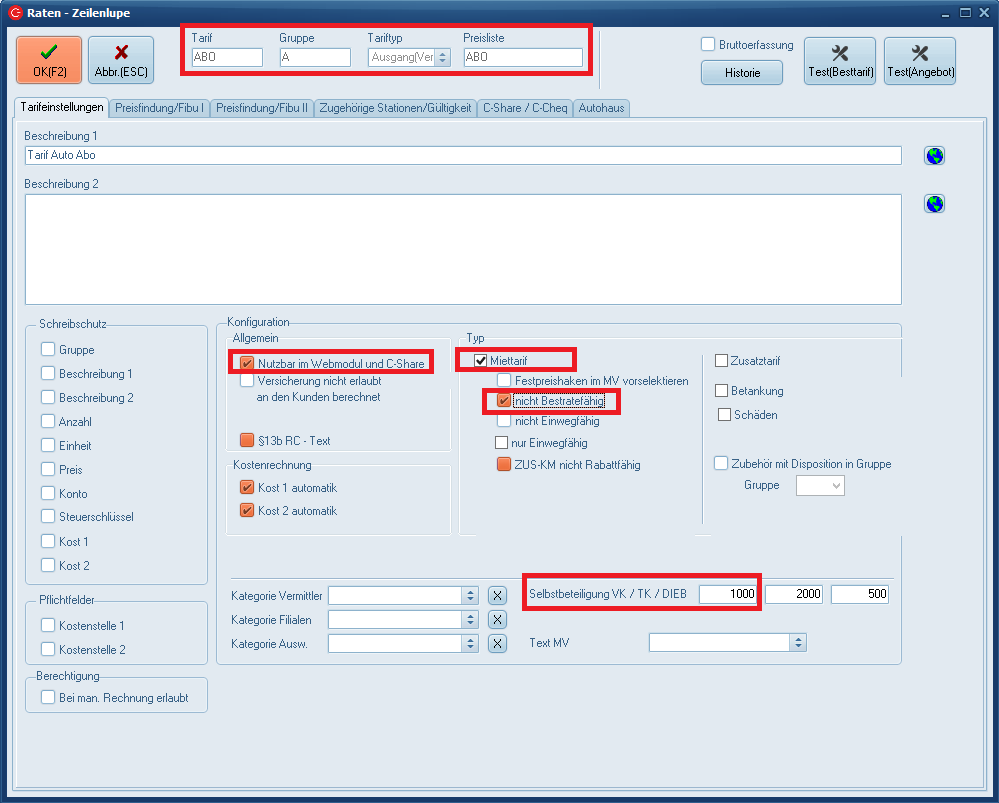Click the Historie button
999x803 pixels.
coord(741,73)
